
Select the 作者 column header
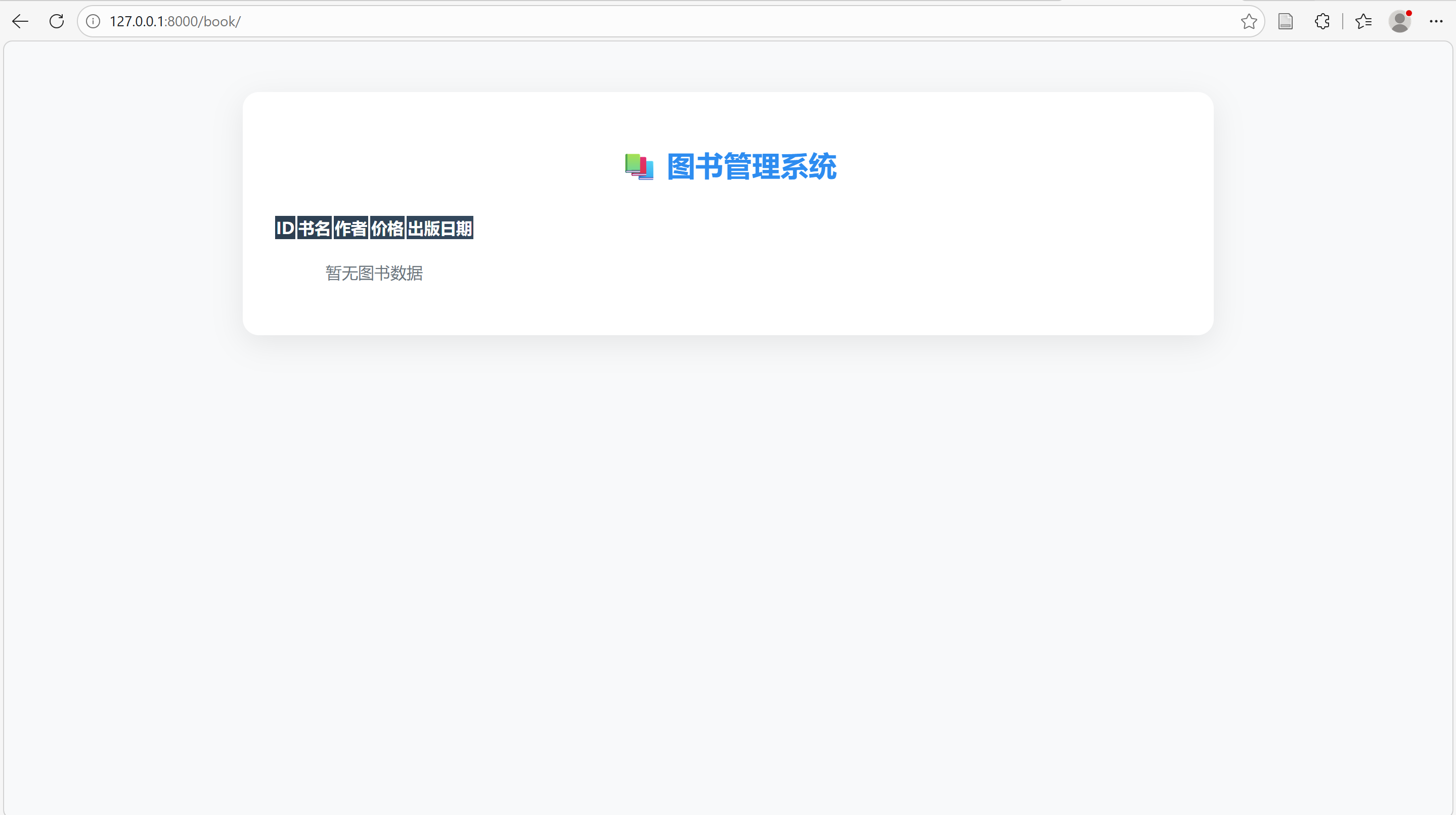tap(350, 229)
